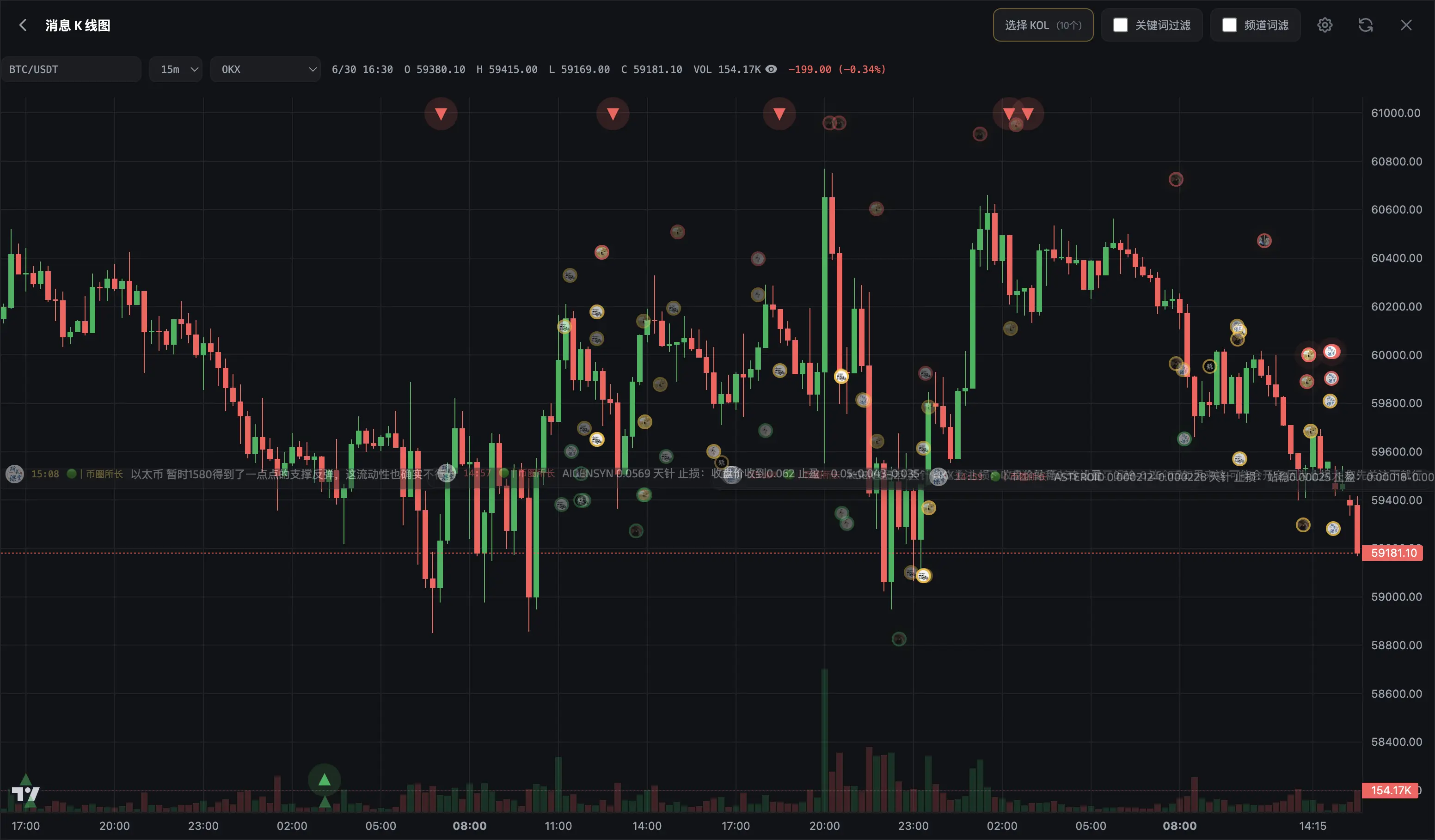Open the 选择 KOL selector

pyautogui.click(x=1043, y=25)
